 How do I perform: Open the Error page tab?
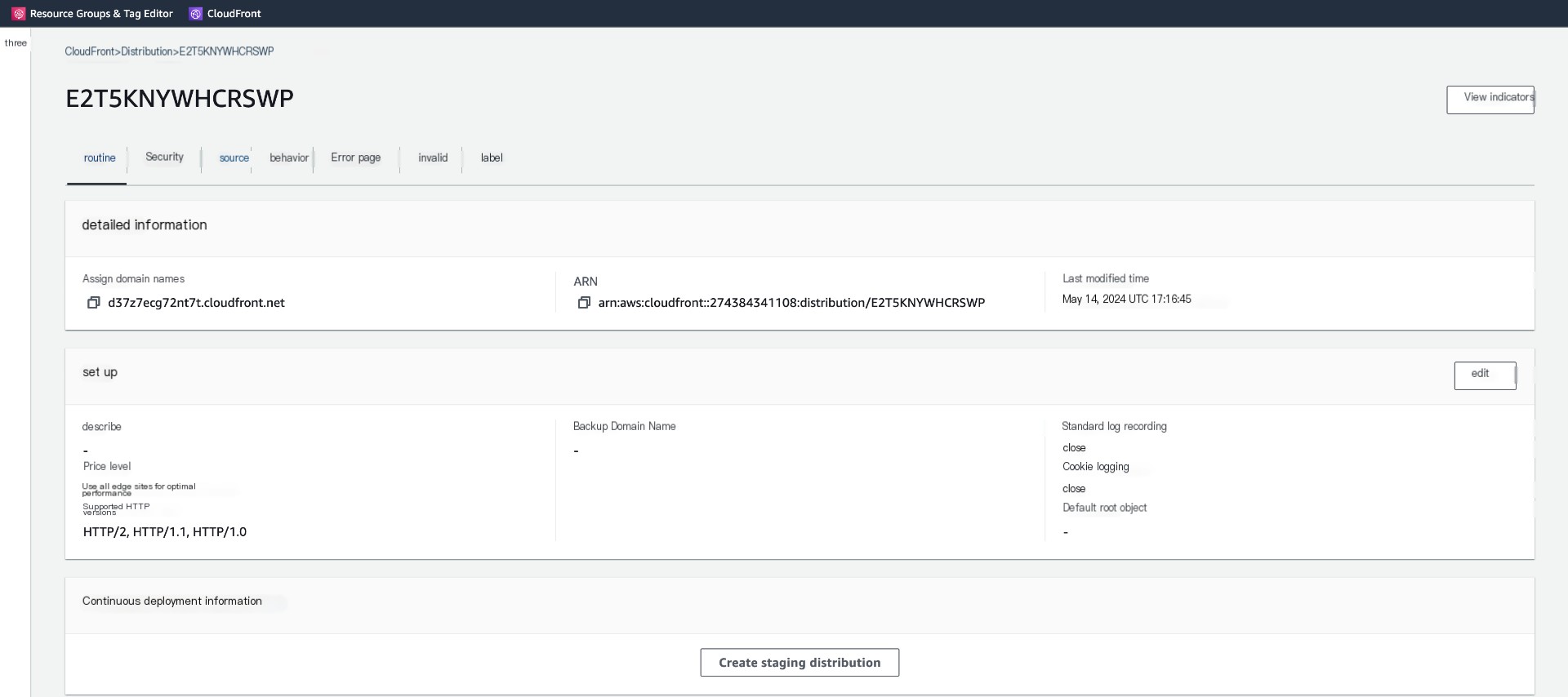click(x=356, y=158)
